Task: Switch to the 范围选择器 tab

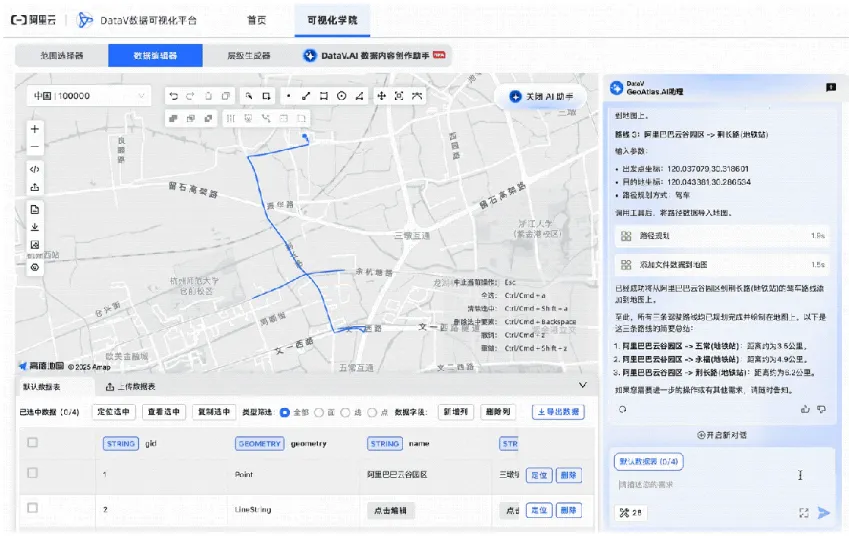Action: click(62, 55)
